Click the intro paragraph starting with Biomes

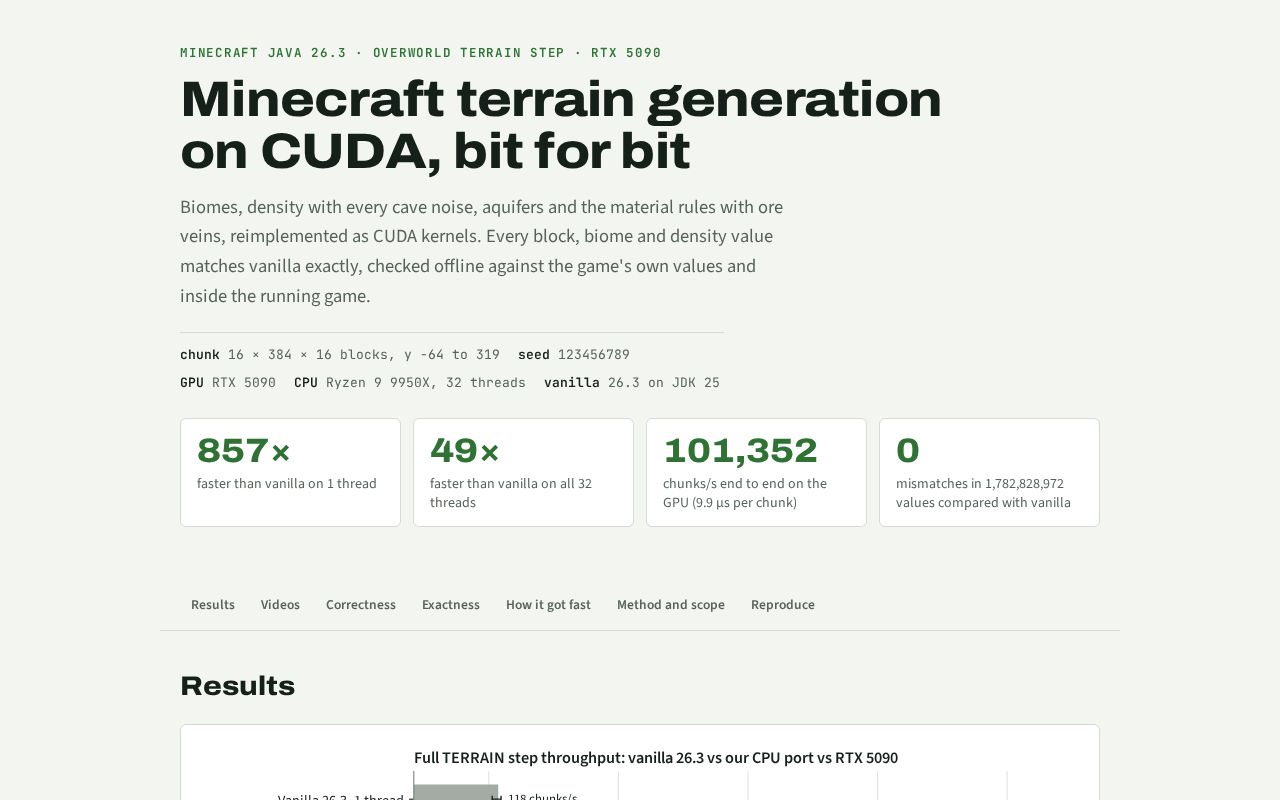(x=482, y=251)
